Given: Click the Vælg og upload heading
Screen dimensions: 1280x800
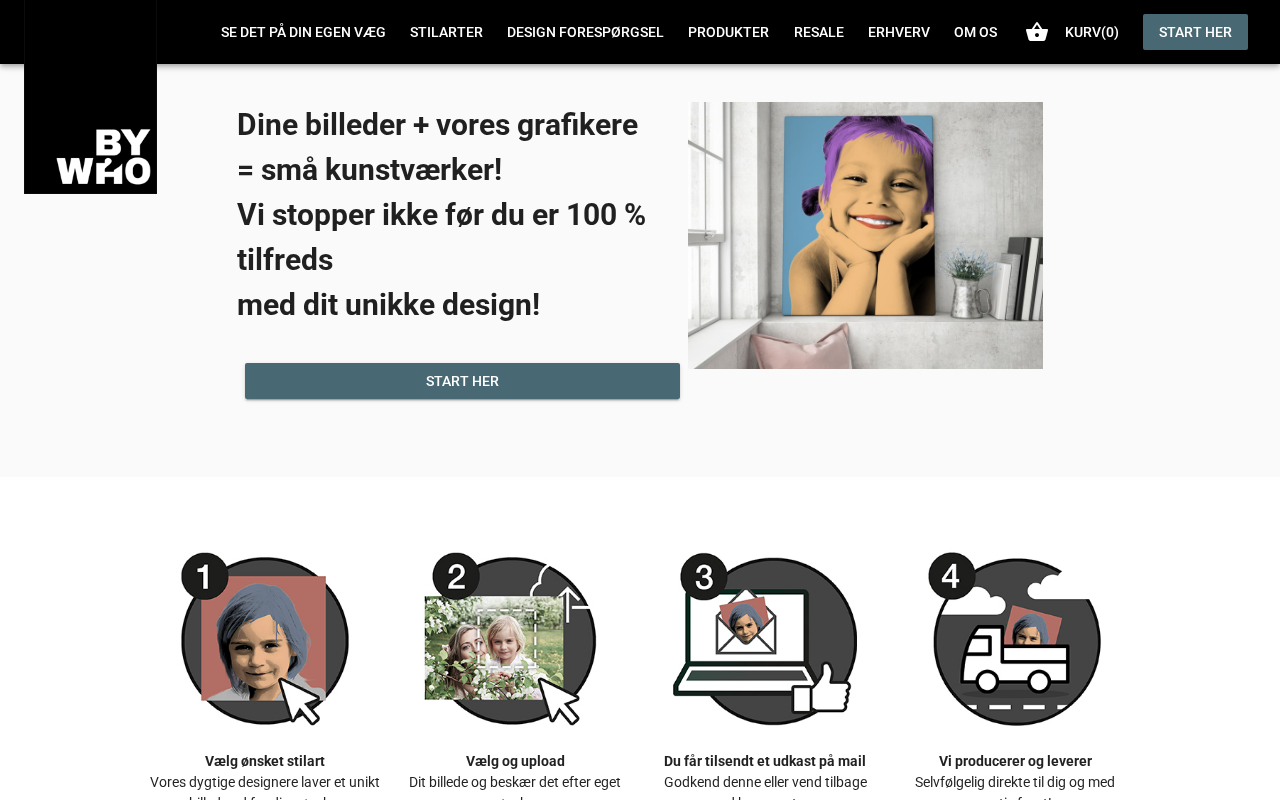Looking at the screenshot, I should point(515,761).
